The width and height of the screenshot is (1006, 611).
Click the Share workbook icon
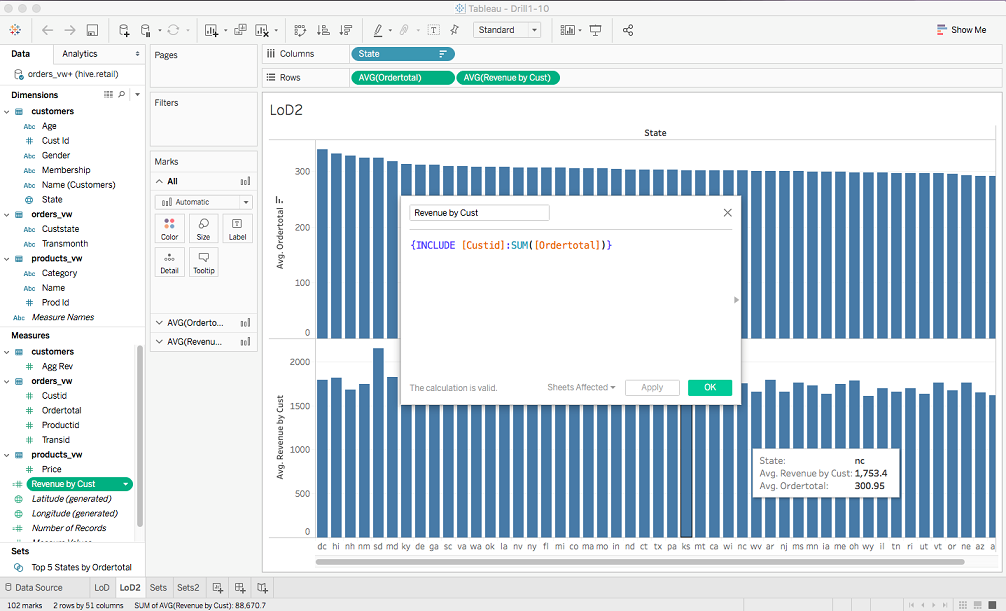628,30
